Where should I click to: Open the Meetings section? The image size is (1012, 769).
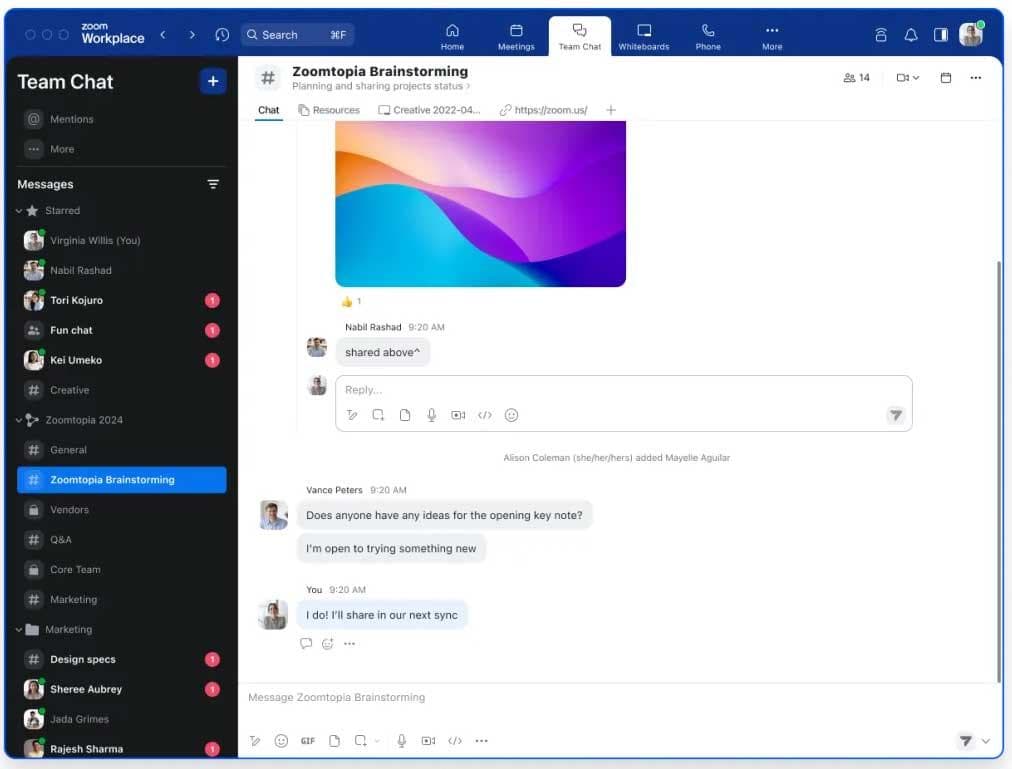click(x=516, y=37)
